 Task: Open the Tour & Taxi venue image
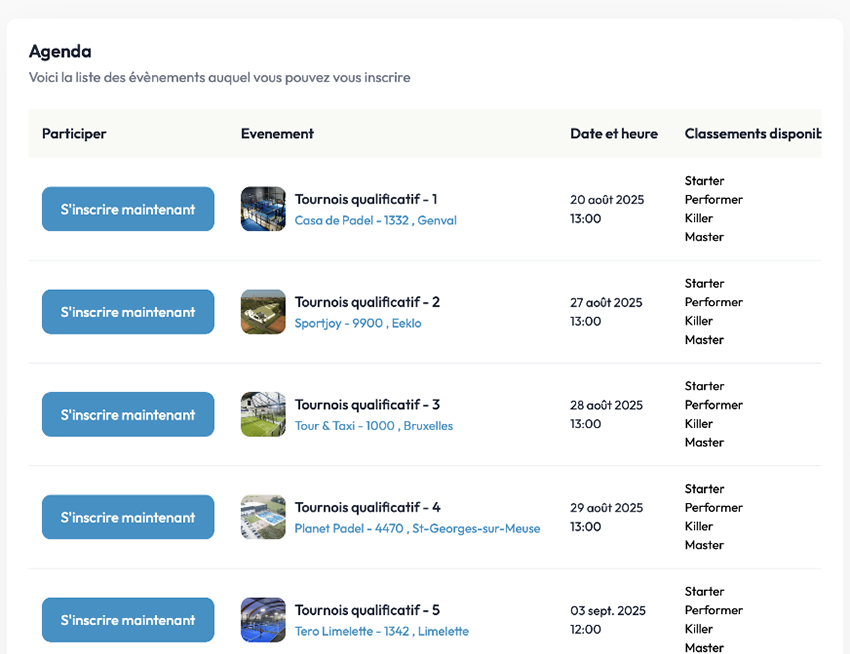coord(263,414)
